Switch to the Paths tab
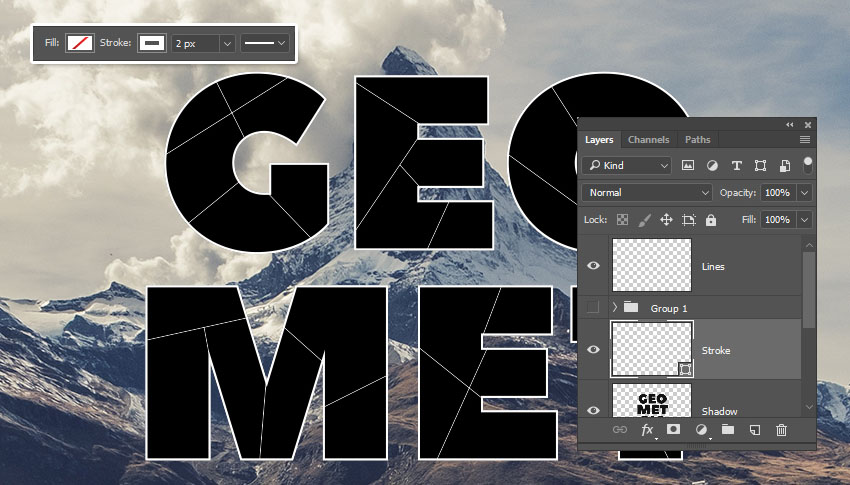 [697, 139]
